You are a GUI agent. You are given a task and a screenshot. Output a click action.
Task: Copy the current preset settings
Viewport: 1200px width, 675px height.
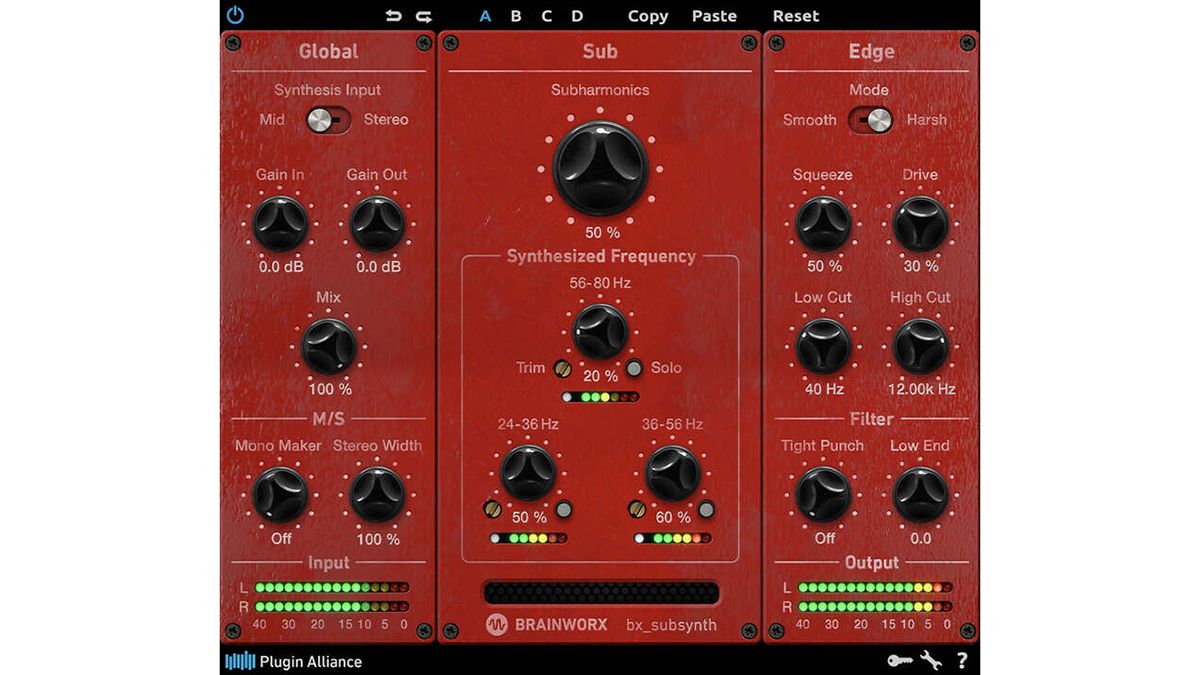pyautogui.click(x=647, y=16)
